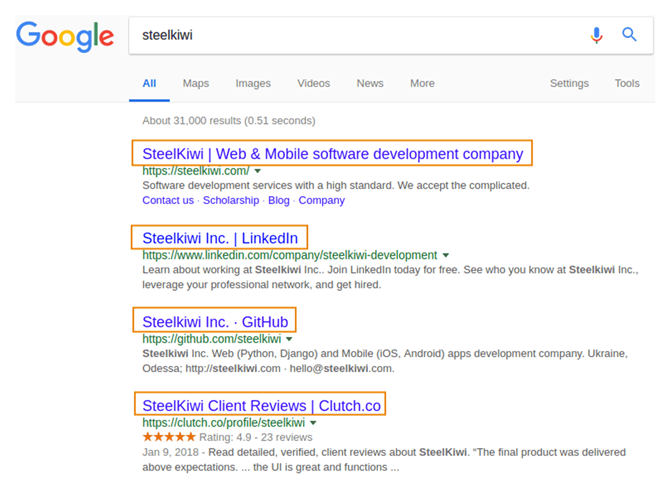This screenshot has height=495, width=670.
Task: Open the More search menu
Action: click(422, 83)
